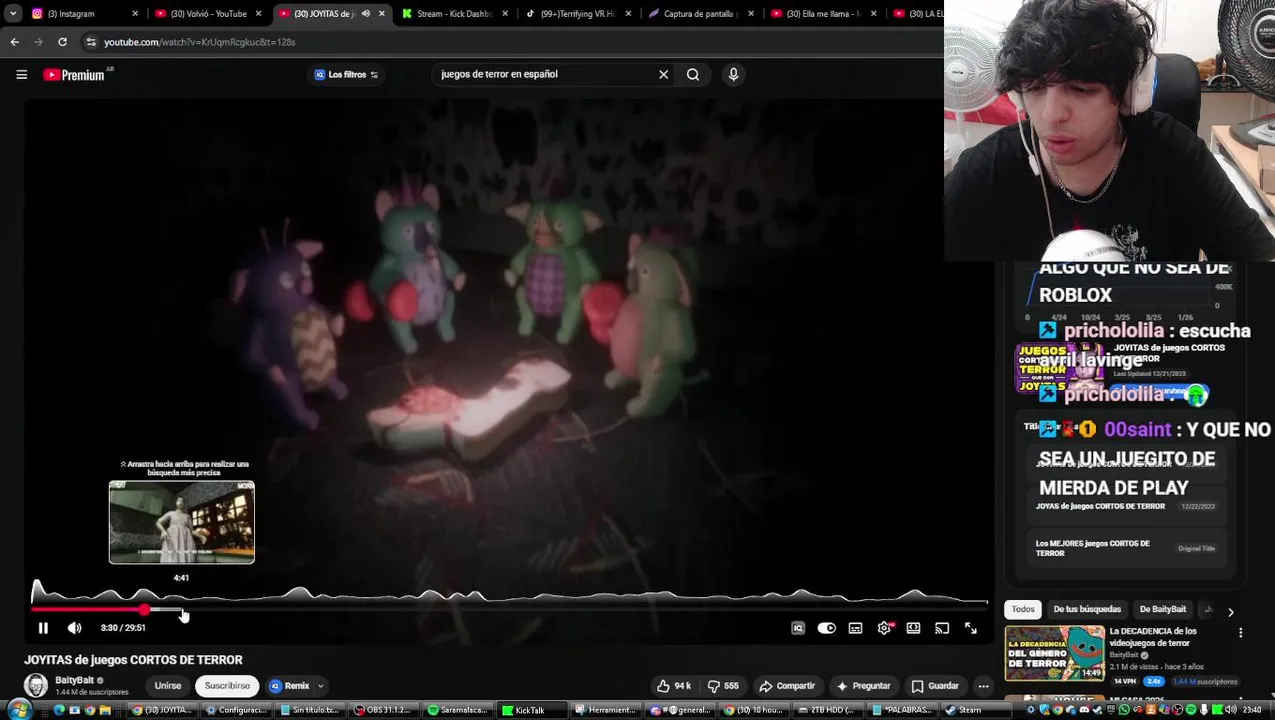
Task: Expand the Remix dropdown arrow
Action: [320, 686]
